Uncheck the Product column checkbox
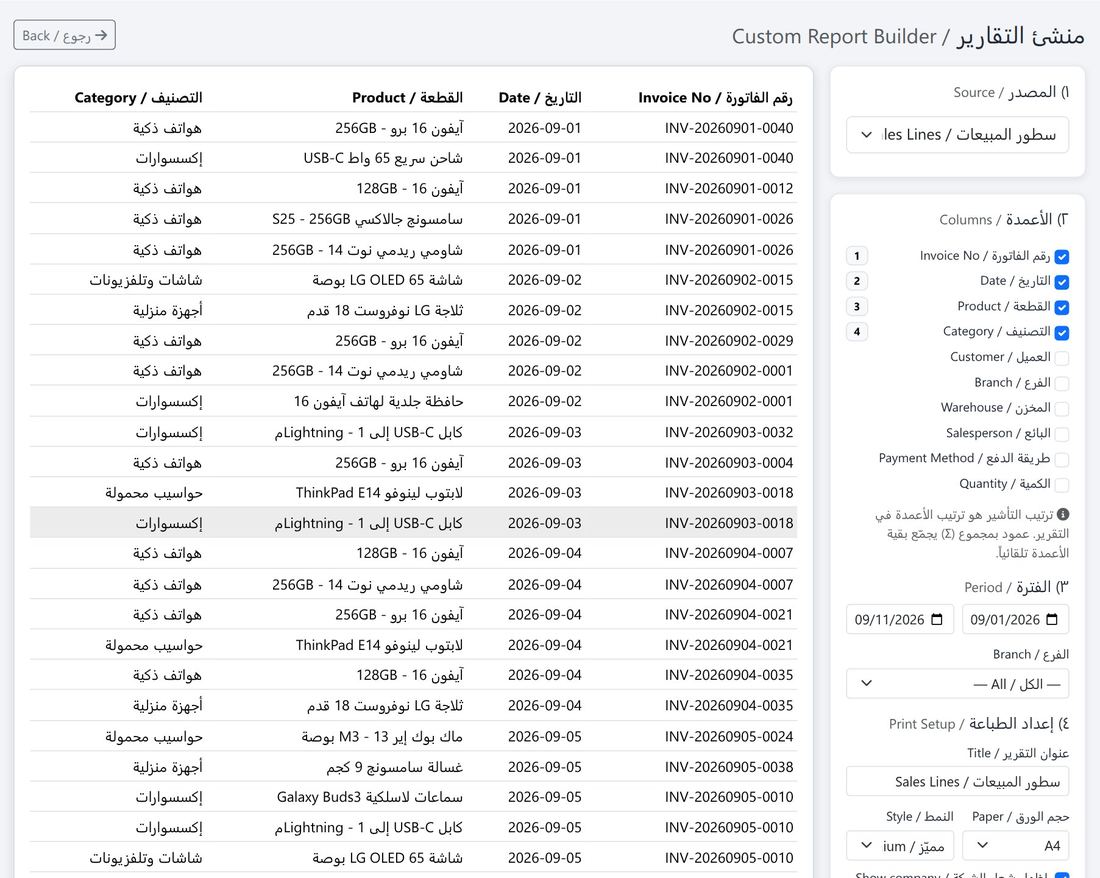The height and width of the screenshot is (878, 1100). pos(1061,307)
